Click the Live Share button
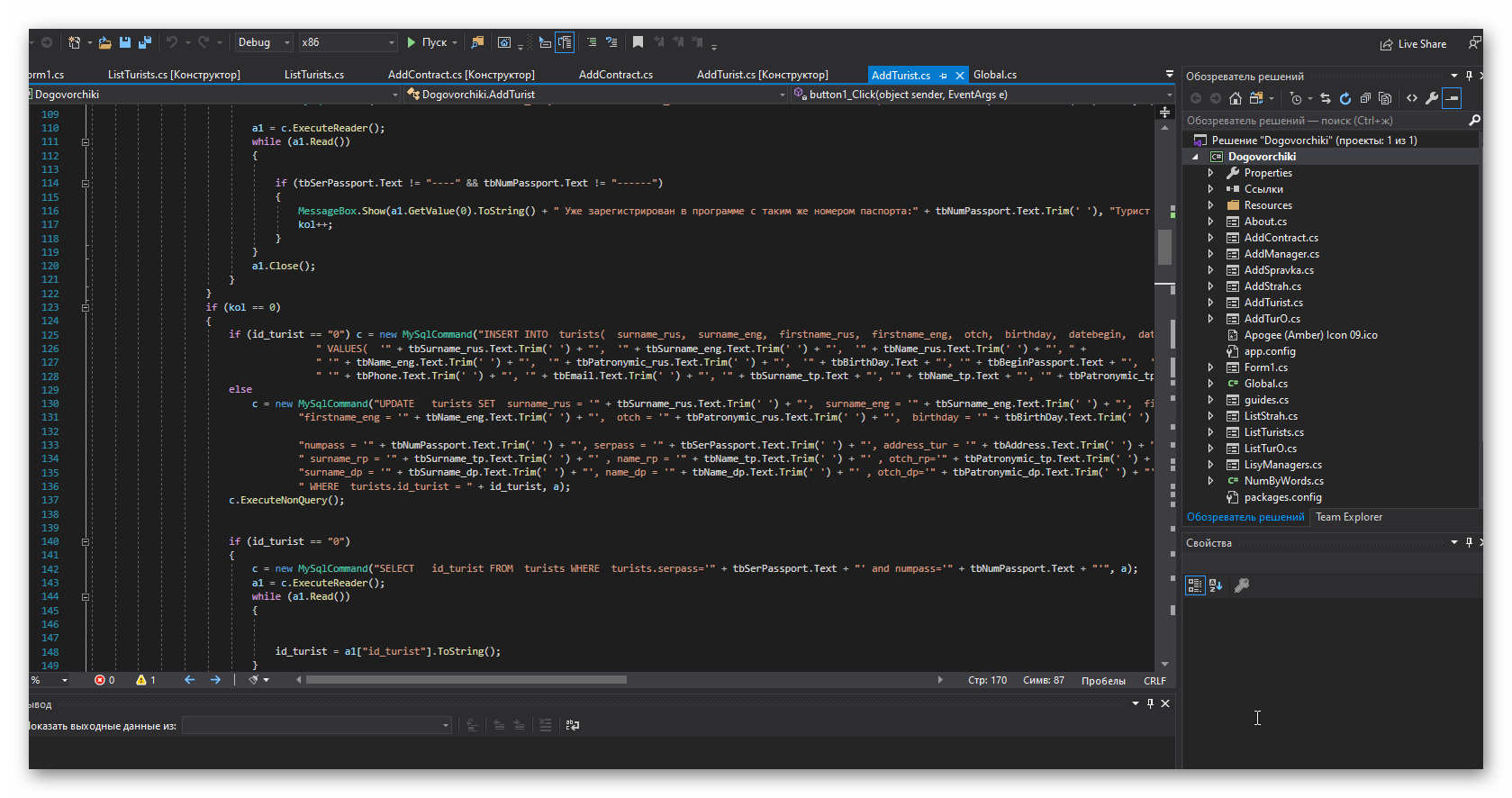This screenshot has height=798, width=1512. [1413, 44]
